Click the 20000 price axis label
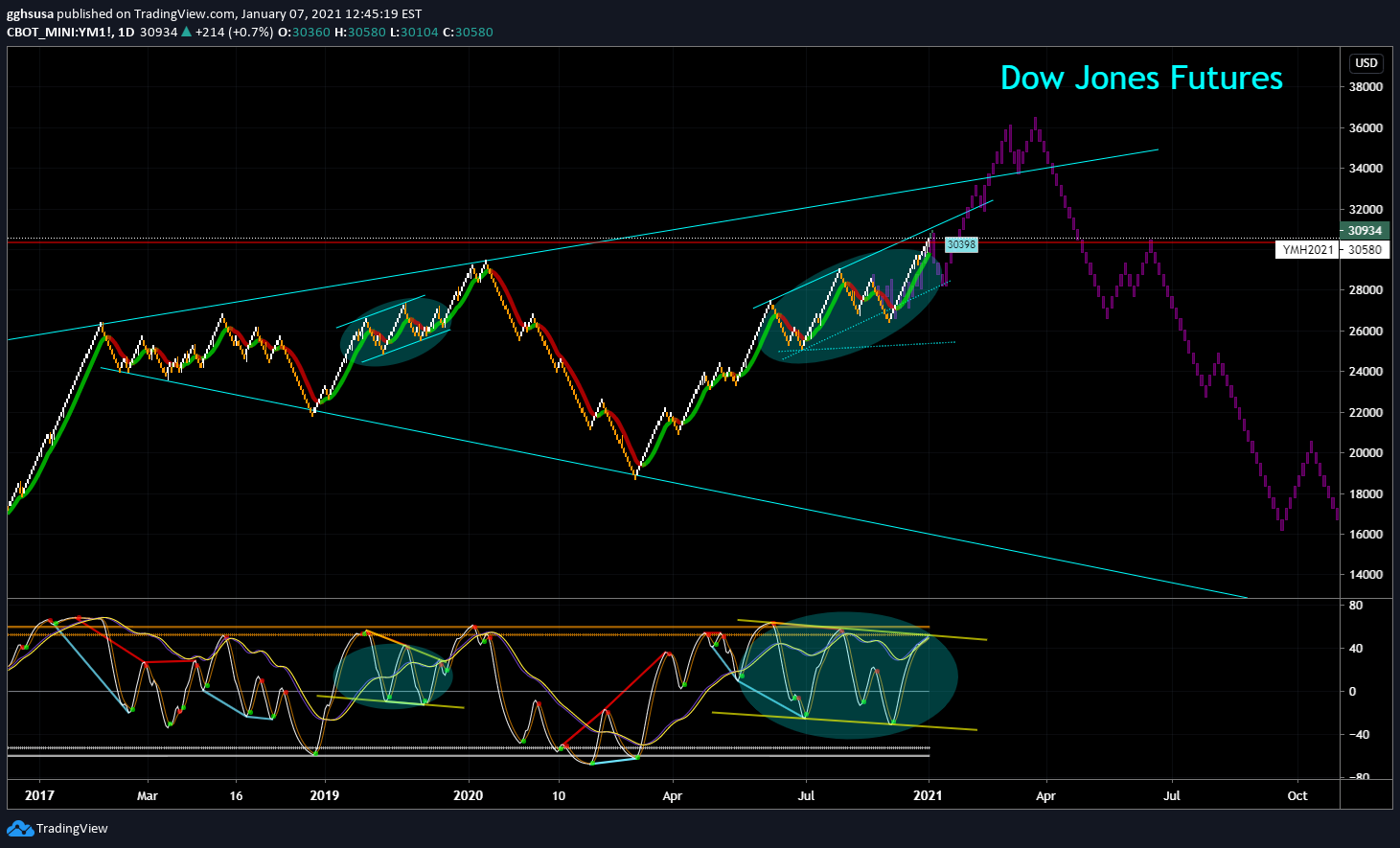The height and width of the screenshot is (848, 1400). pos(1366,453)
